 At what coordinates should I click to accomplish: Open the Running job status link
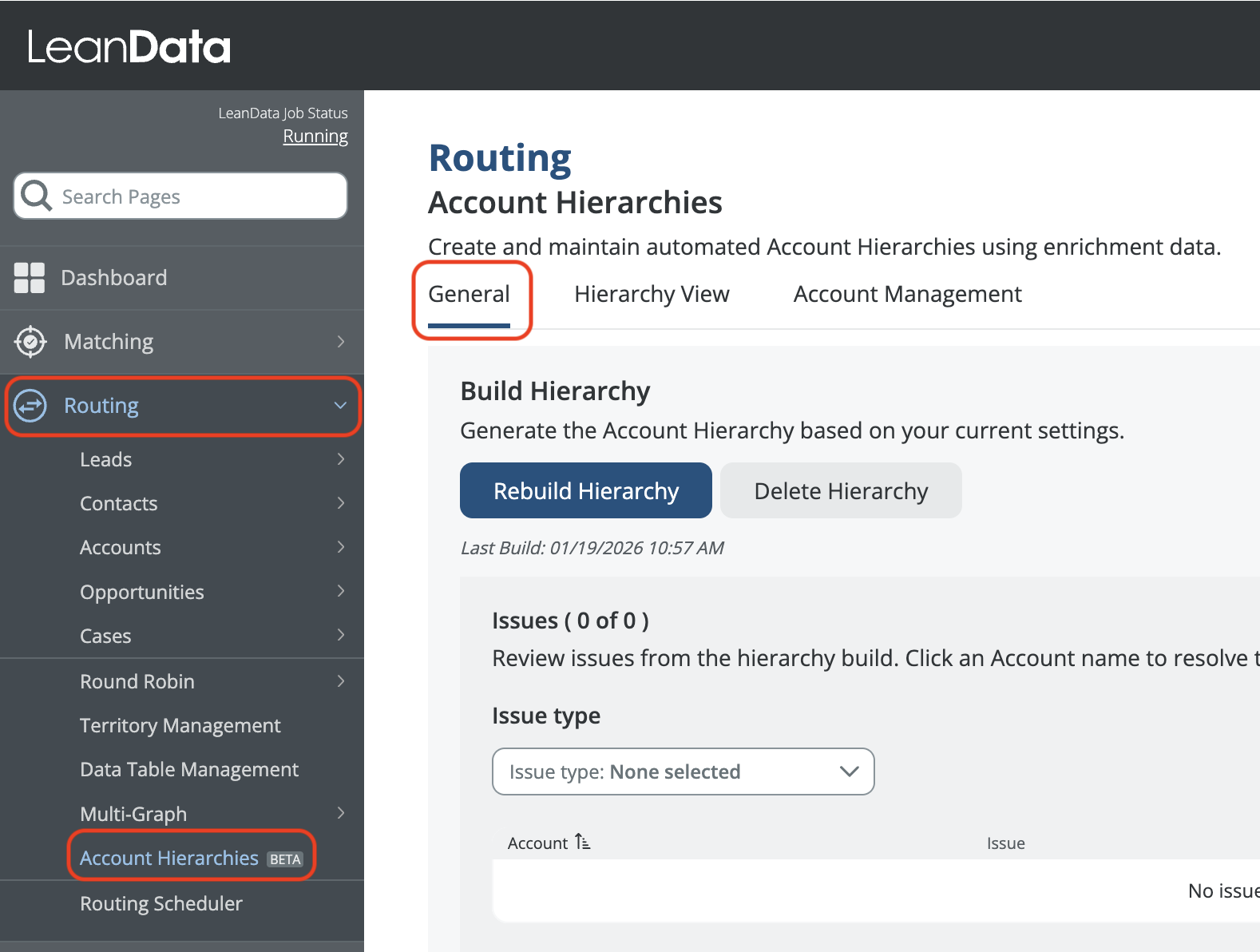(315, 137)
